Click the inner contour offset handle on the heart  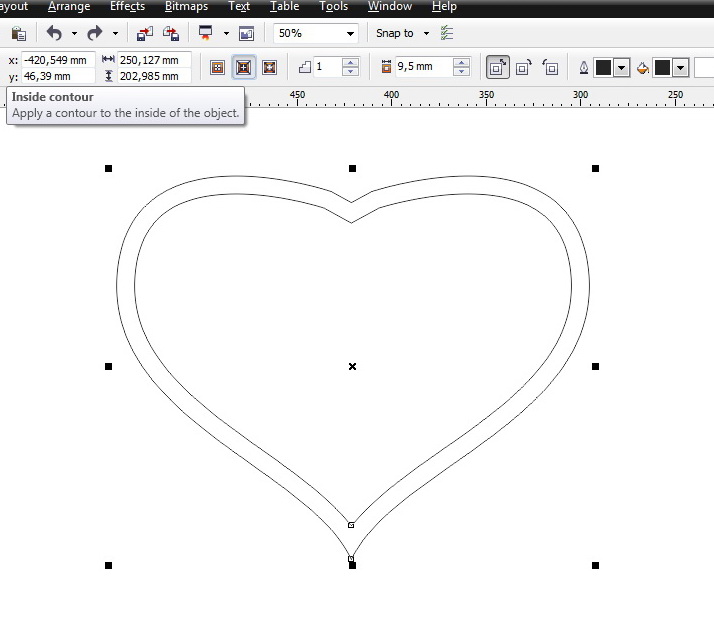[x=351, y=525]
